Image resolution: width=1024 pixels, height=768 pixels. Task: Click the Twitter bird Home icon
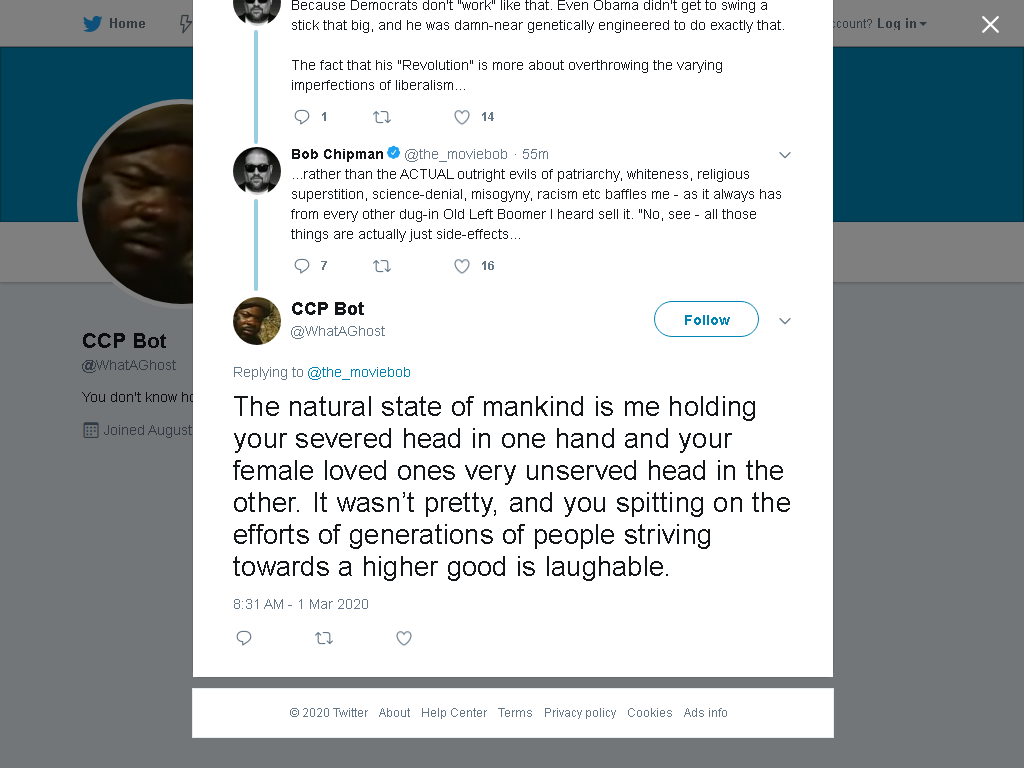pyautogui.click(x=93, y=24)
